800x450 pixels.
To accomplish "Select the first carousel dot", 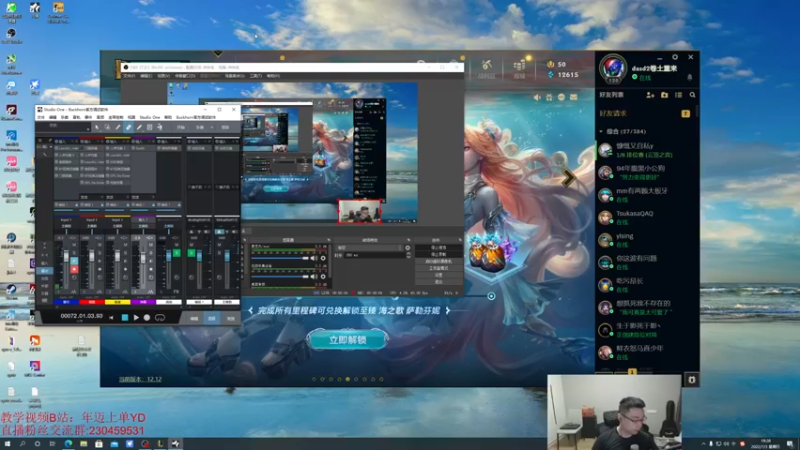I will [314, 379].
